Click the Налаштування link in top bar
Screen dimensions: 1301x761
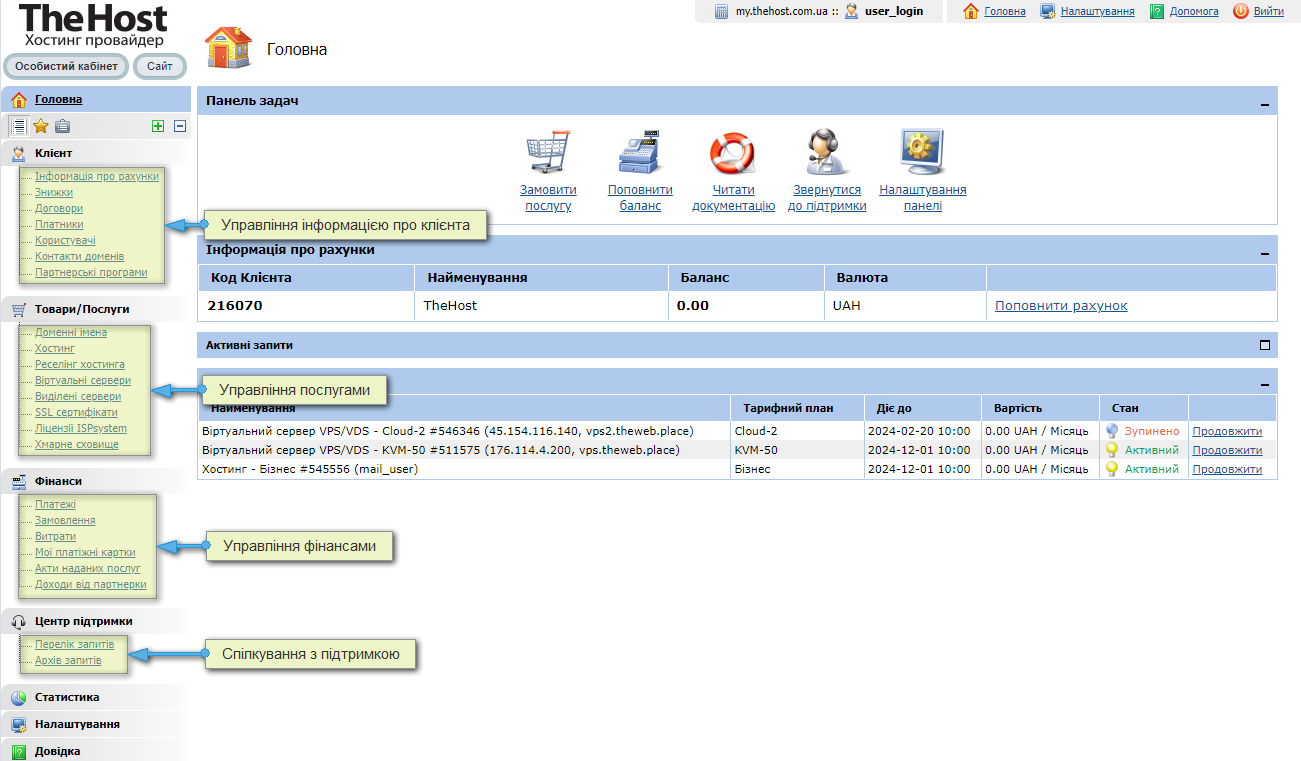1097,11
